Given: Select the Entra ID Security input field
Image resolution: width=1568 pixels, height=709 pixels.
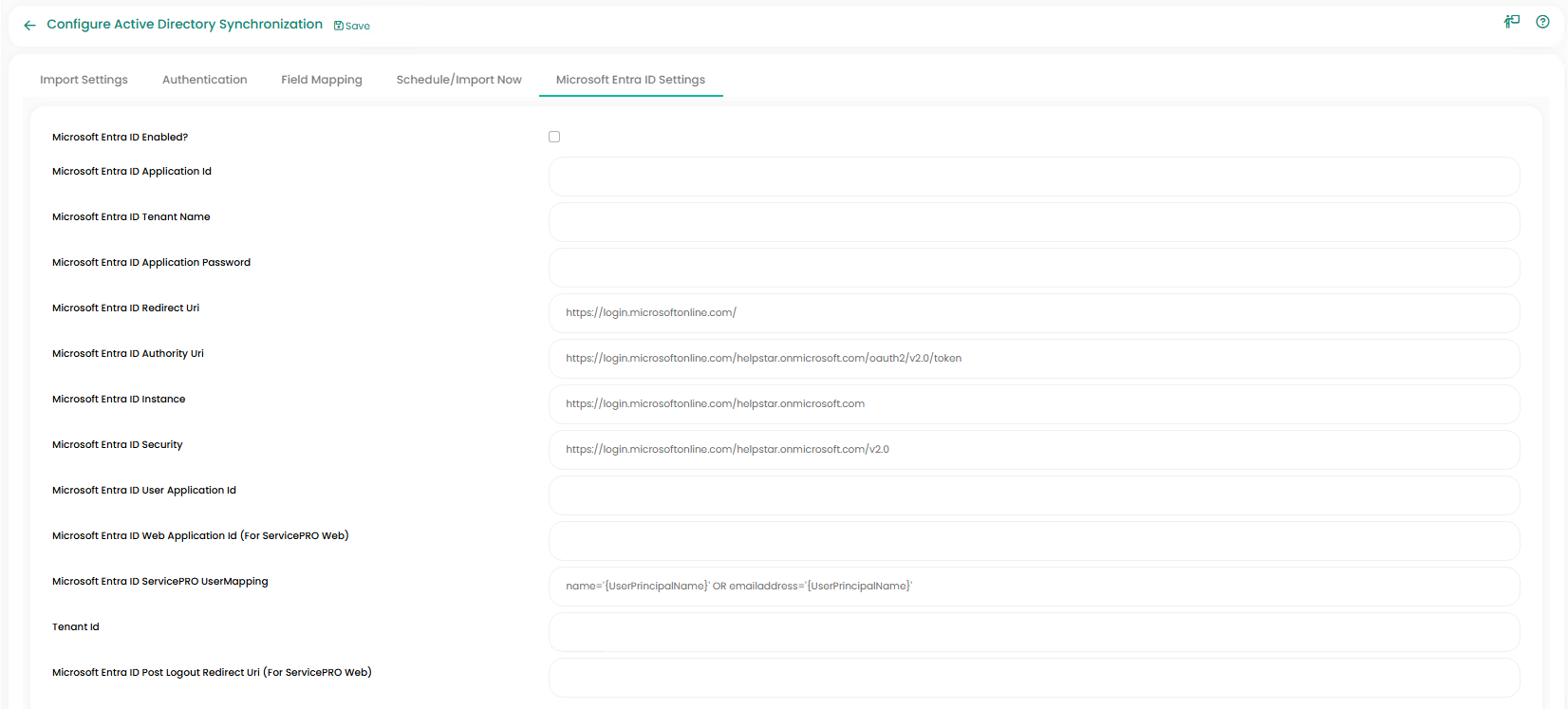Looking at the screenshot, I should tap(1034, 450).
